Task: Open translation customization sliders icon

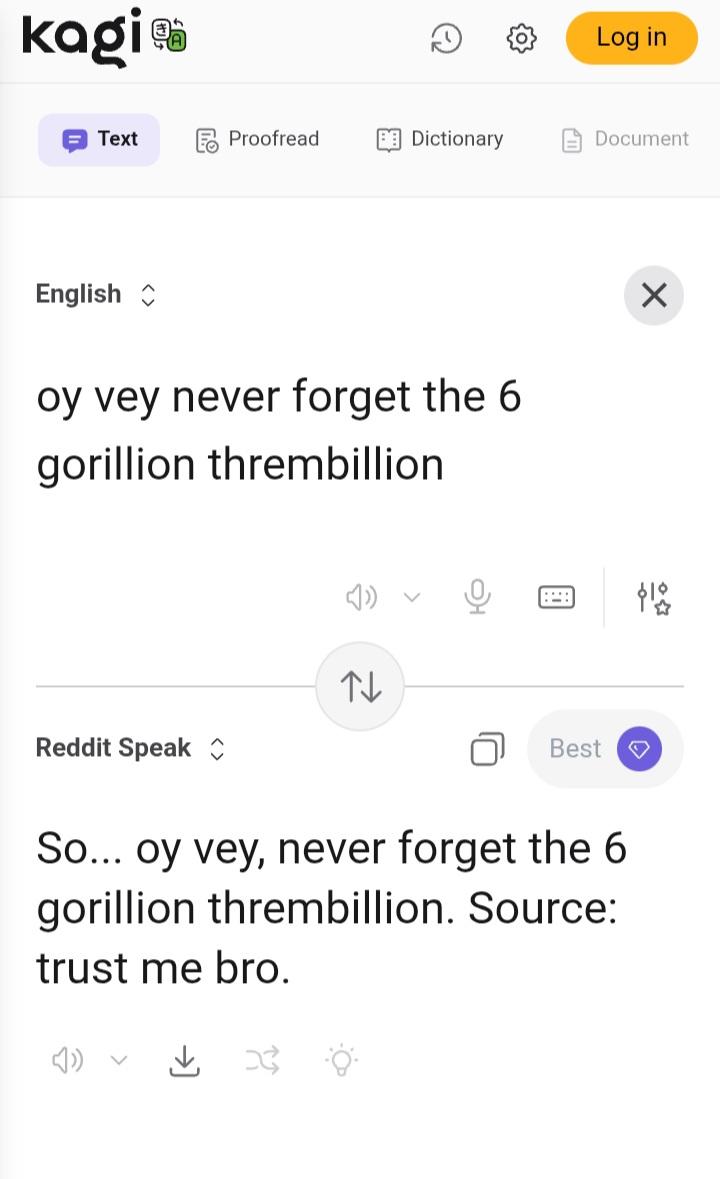Action: point(653,597)
